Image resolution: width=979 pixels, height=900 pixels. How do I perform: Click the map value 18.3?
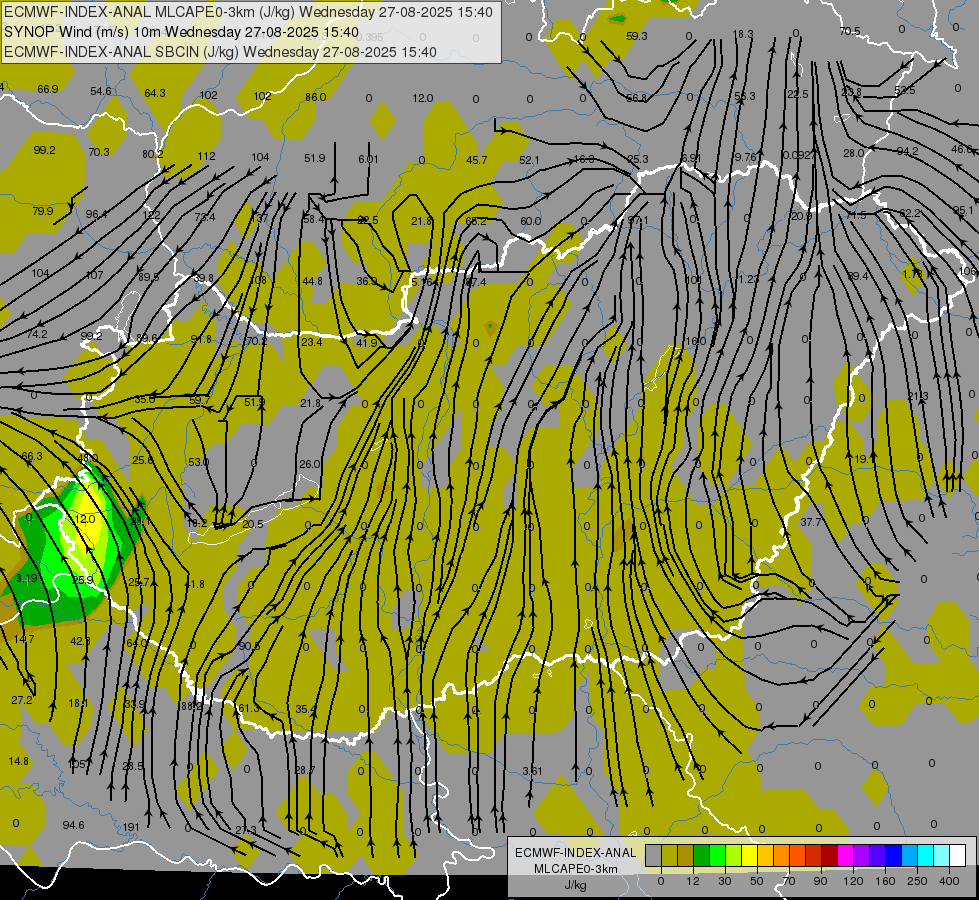tap(743, 34)
